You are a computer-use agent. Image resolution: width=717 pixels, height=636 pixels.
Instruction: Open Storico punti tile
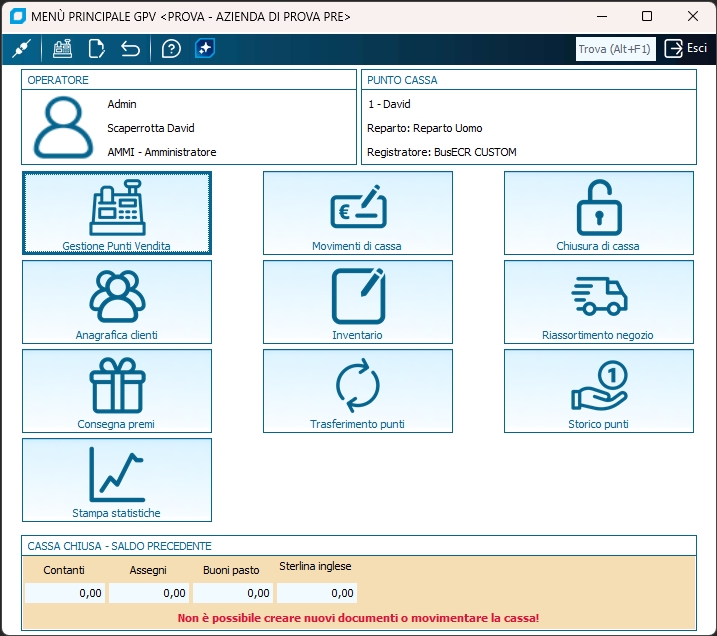[x=598, y=391]
